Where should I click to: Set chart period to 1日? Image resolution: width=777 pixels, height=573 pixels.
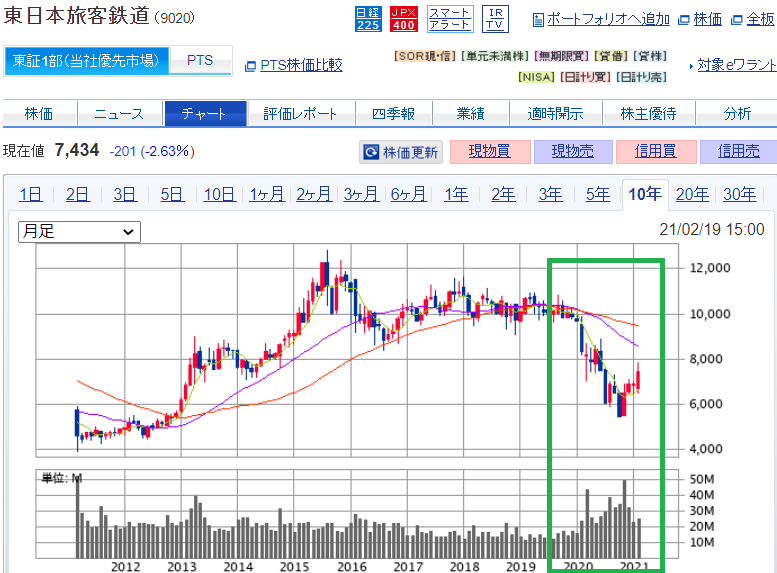pyautogui.click(x=31, y=194)
